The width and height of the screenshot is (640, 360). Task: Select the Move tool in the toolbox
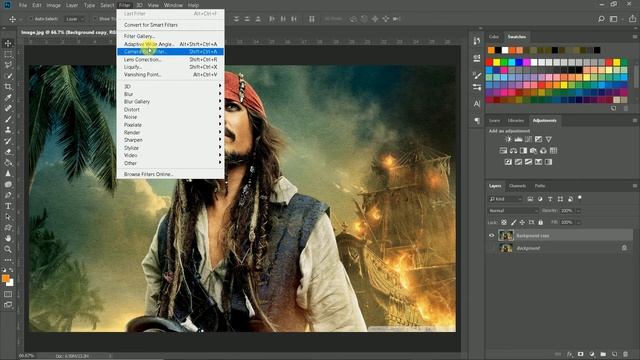click(8, 43)
